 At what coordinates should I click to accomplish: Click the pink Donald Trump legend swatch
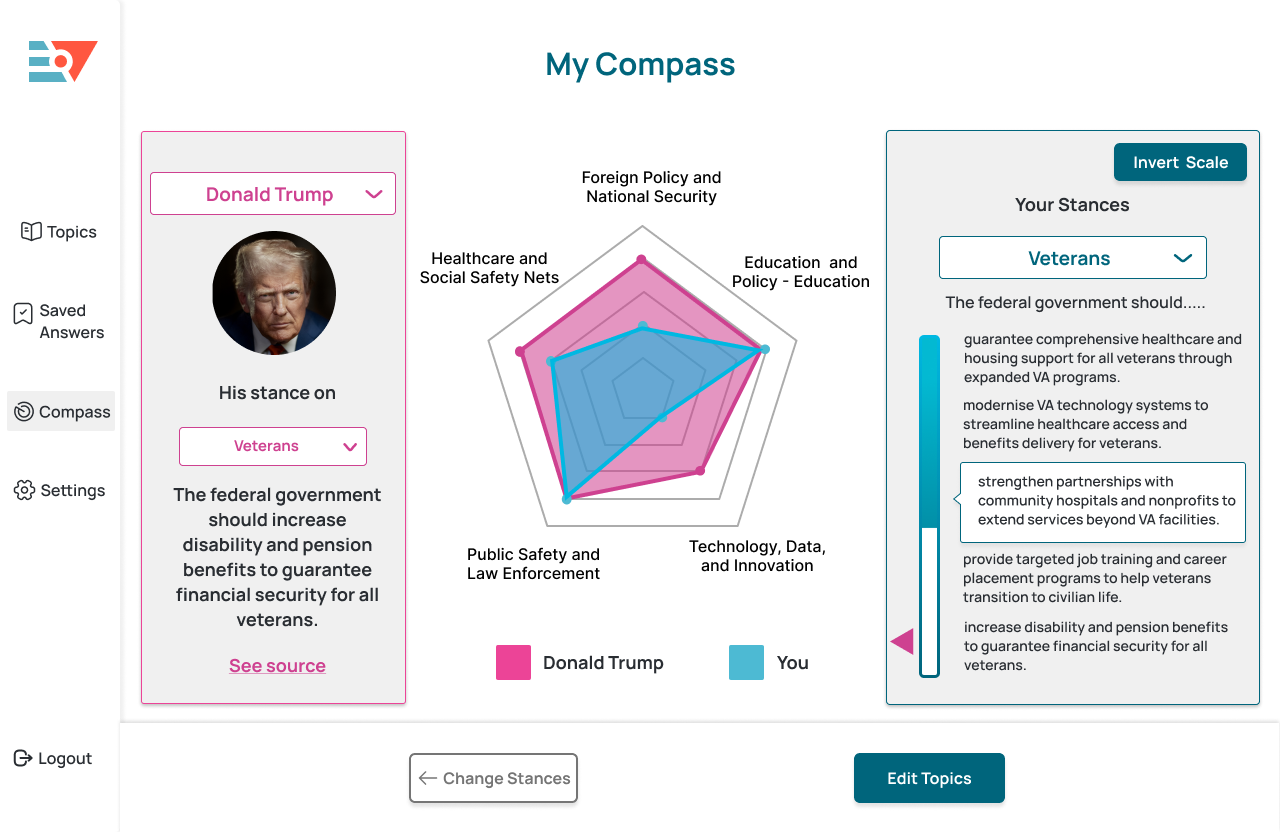pyautogui.click(x=513, y=662)
